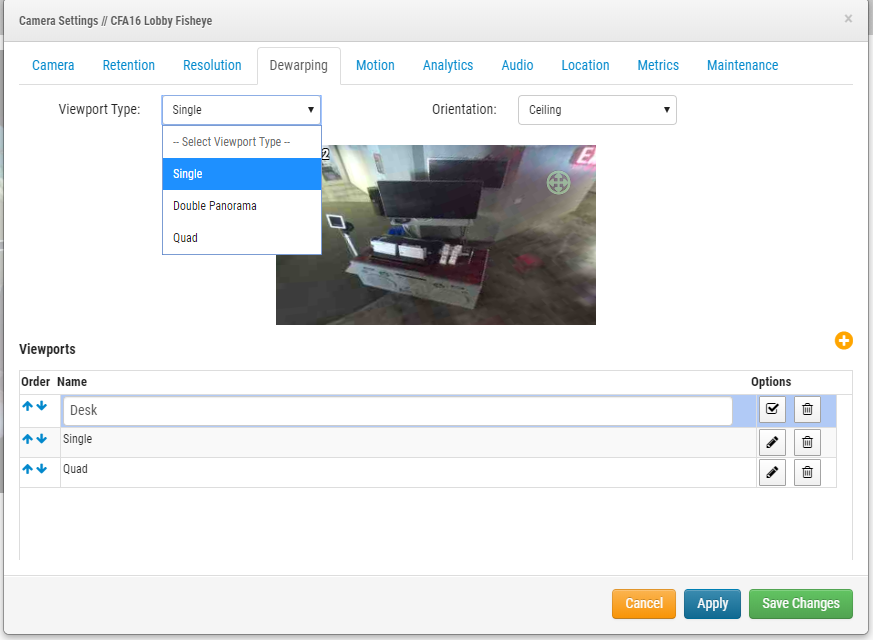
Task: Edit the Quad viewport name
Action: point(772,472)
